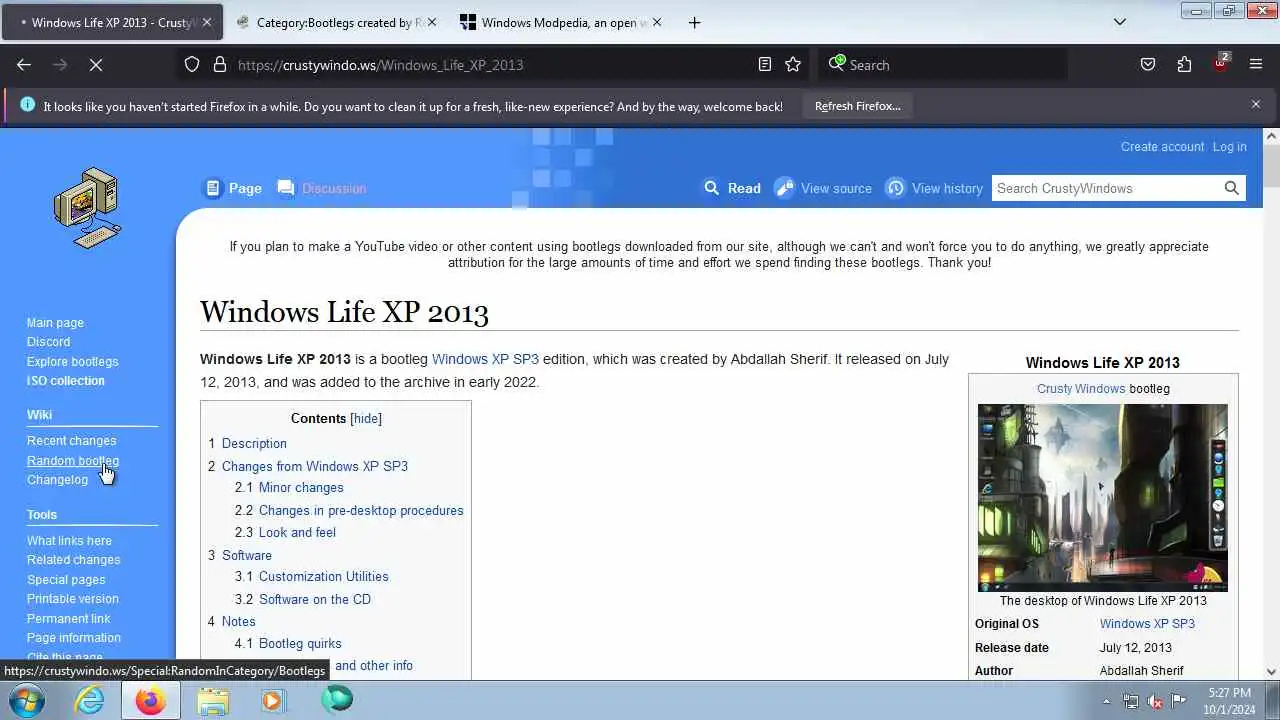The image size is (1280, 720).
Task: Bookmark this page with the star icon
Action: point(793,65)
